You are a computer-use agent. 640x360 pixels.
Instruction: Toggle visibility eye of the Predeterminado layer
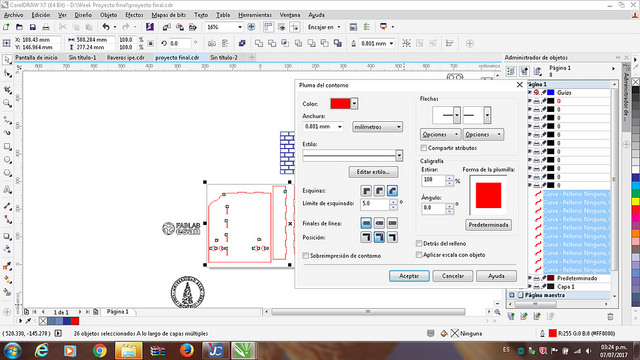click(530, 278)
